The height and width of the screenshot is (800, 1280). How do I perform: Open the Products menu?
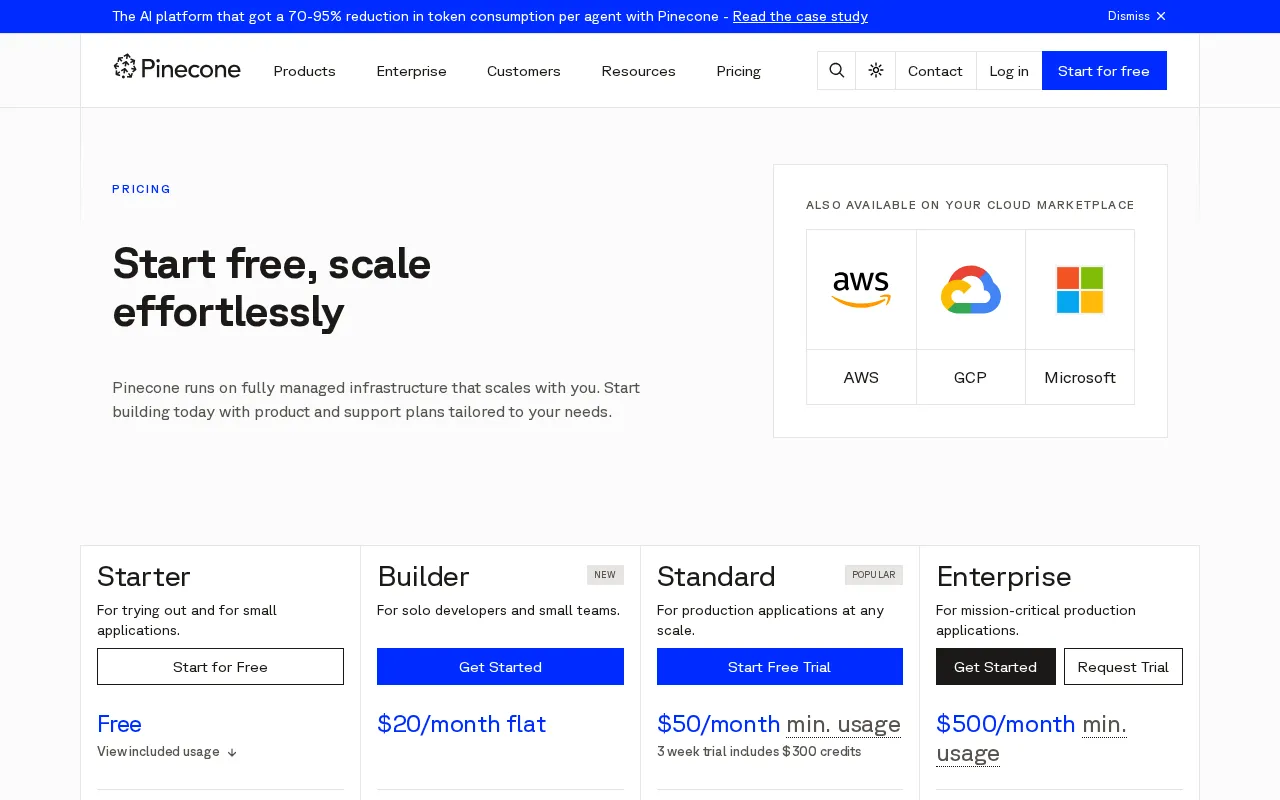[304, 71]
